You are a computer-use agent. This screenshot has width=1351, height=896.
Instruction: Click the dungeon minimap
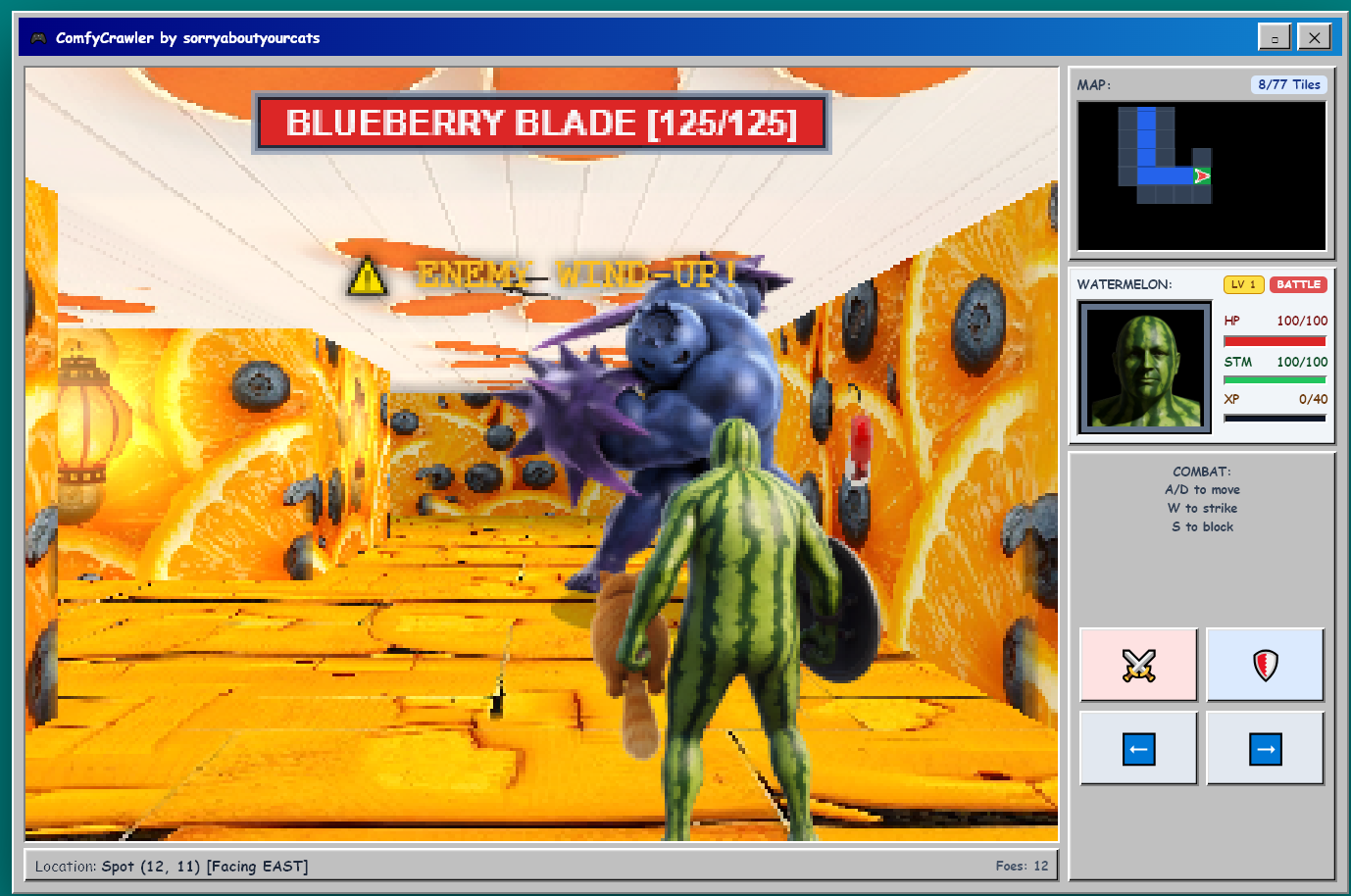(x=1202, y=176)
